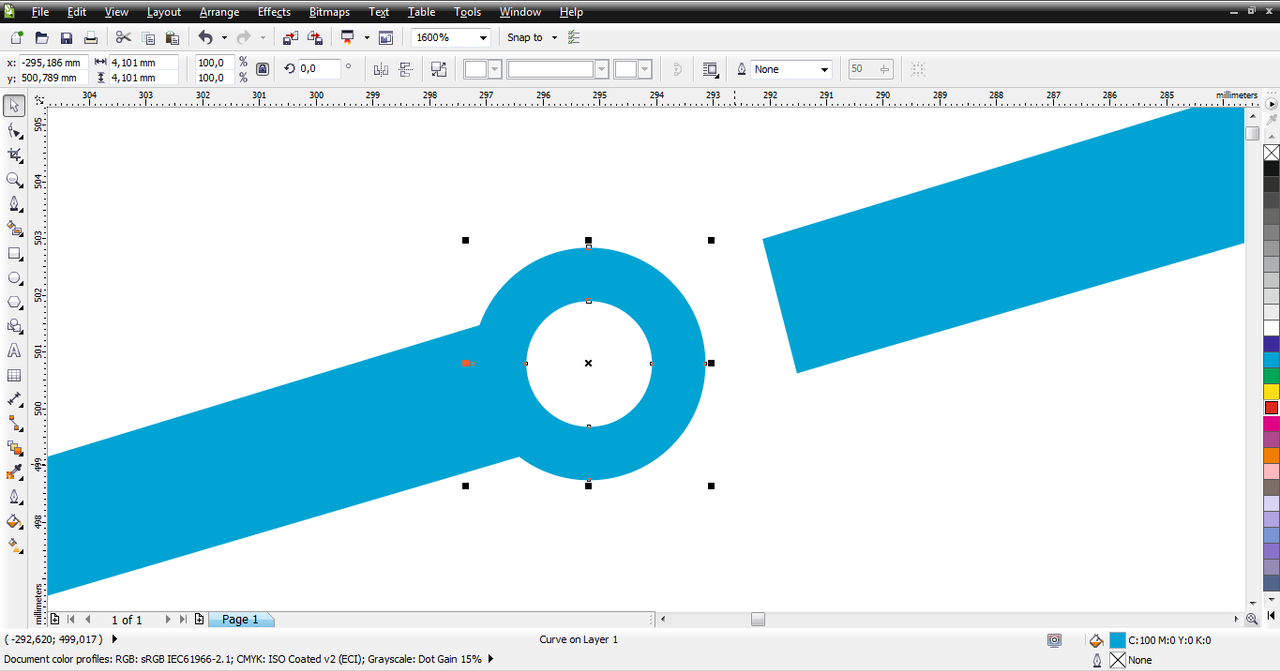Click the no-color X swatch in palette

pyautogui.click(x=1271, y=153)
